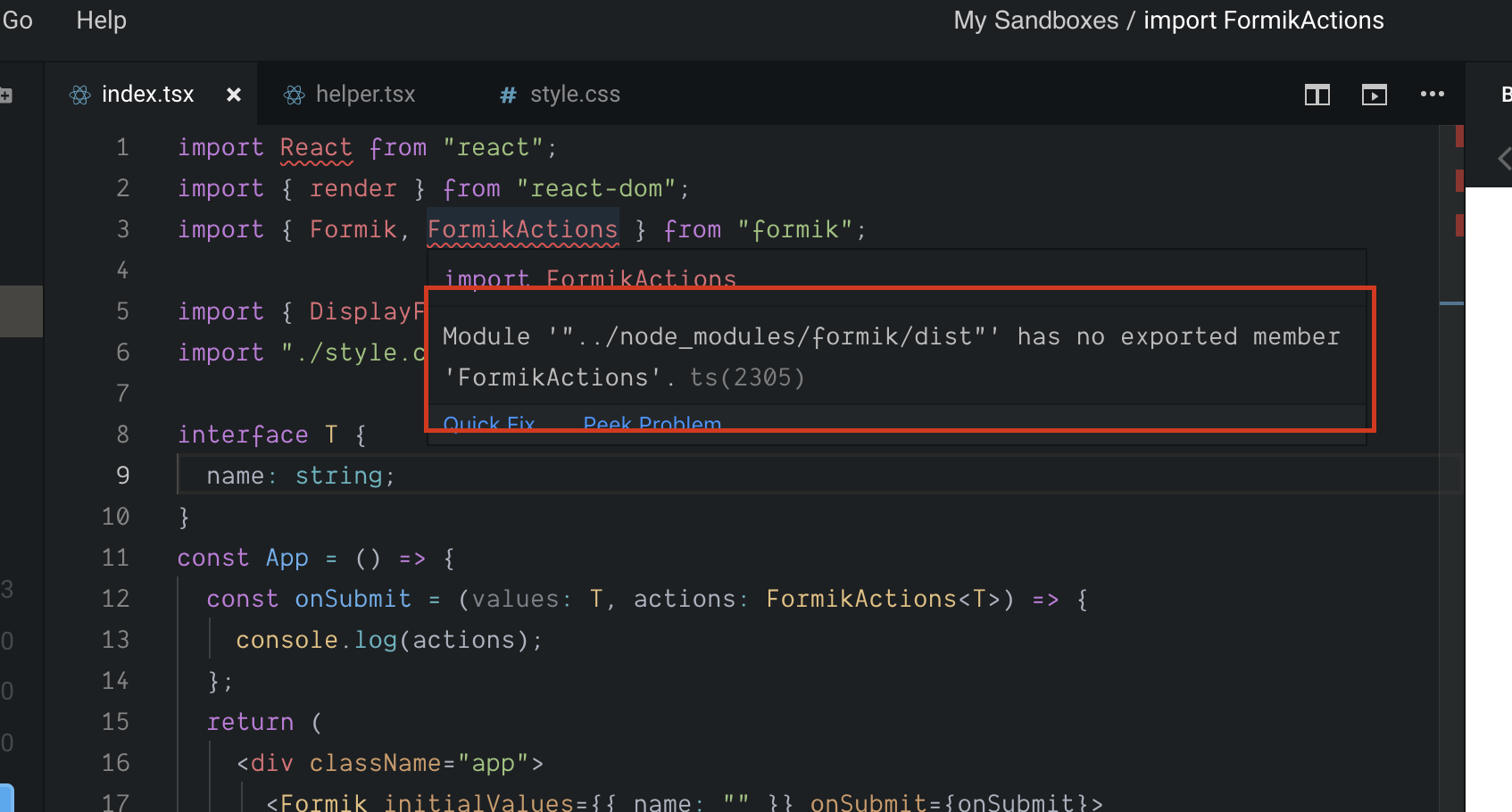Click the CSS hash icon beside style.css
The width and height of the screenshot is (1512, 812).
point(507,94)
